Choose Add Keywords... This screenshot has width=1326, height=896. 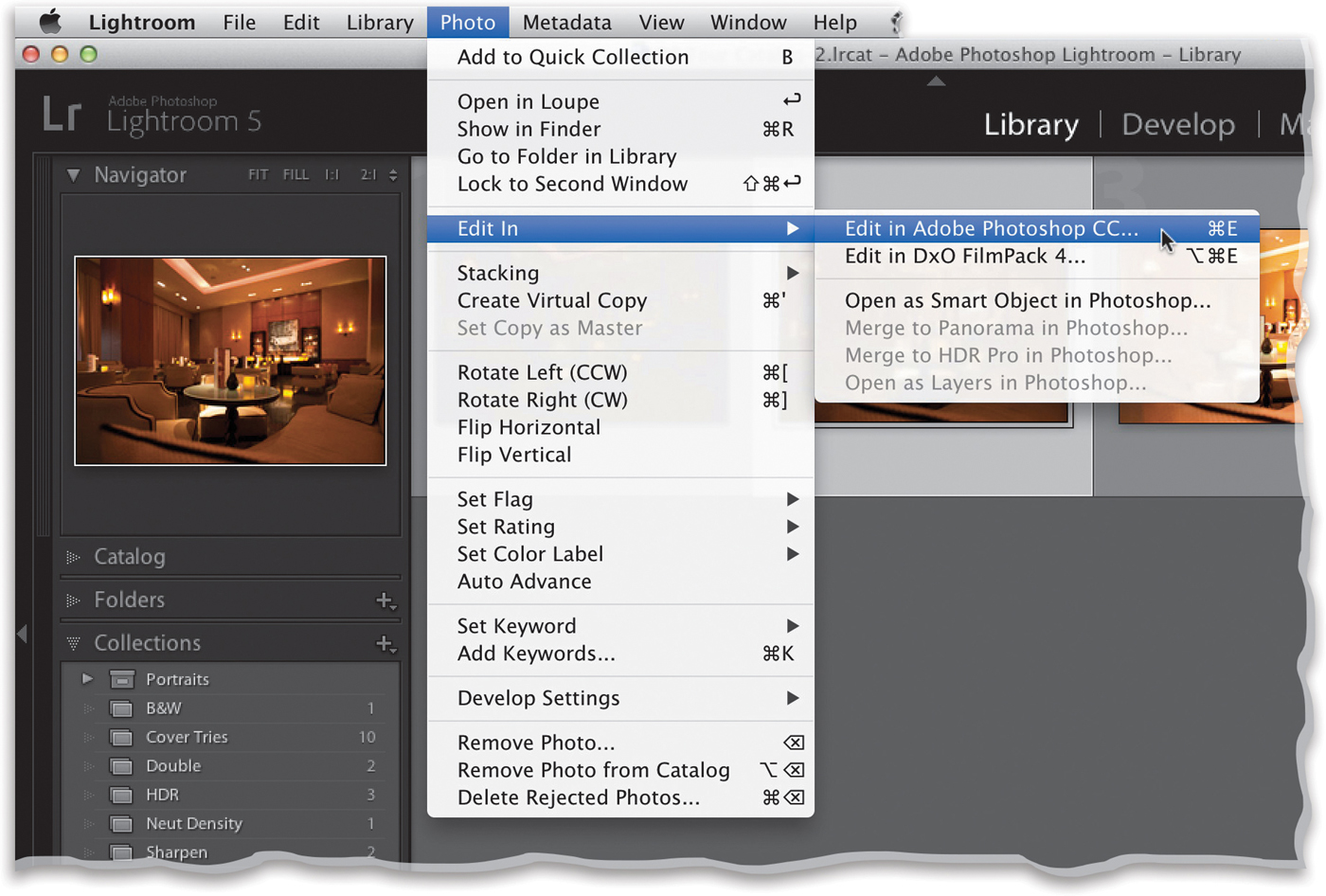620,654
